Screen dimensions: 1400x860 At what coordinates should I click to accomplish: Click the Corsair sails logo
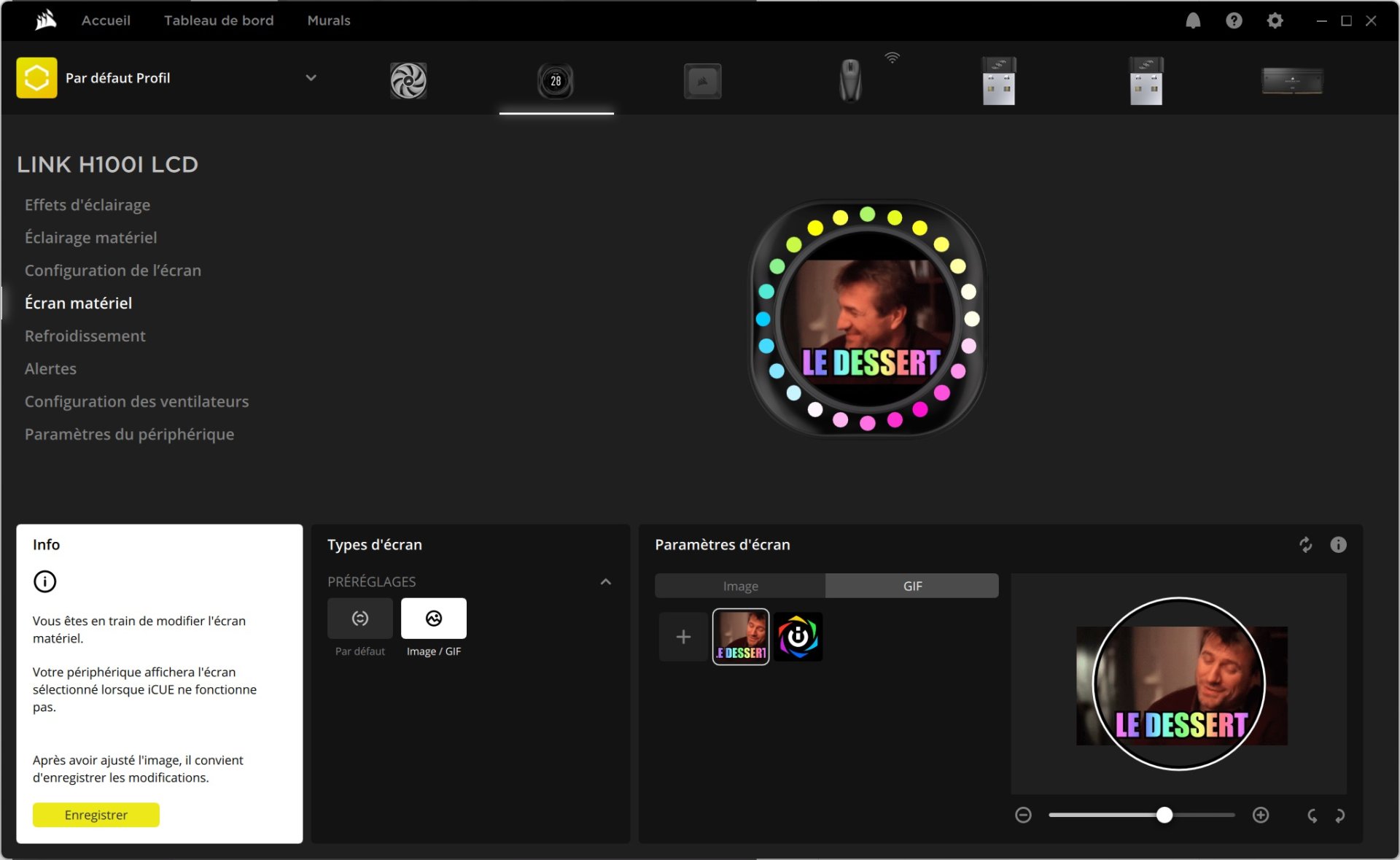45,20
